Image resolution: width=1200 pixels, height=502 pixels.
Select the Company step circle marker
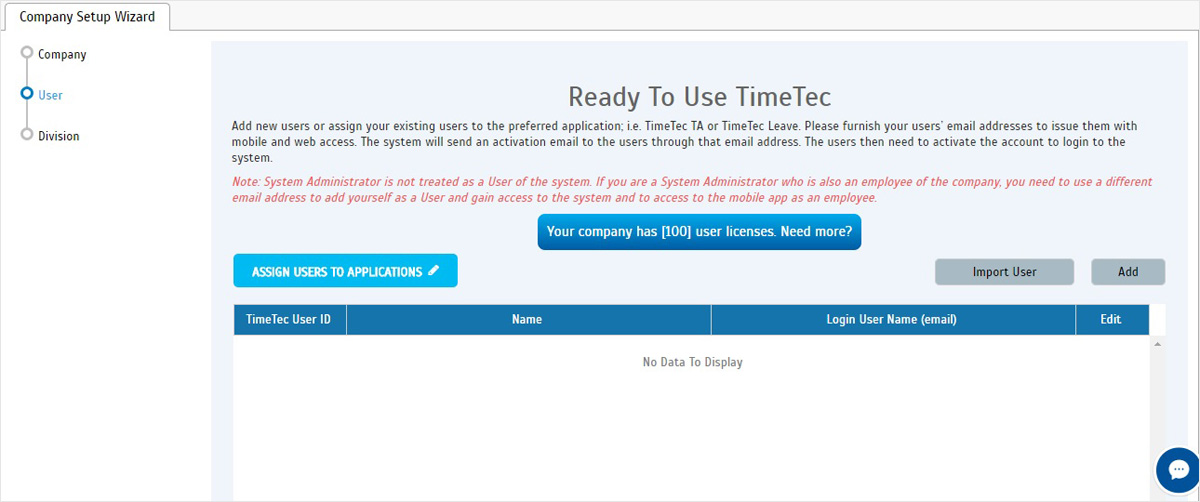[x=27, y=53]
